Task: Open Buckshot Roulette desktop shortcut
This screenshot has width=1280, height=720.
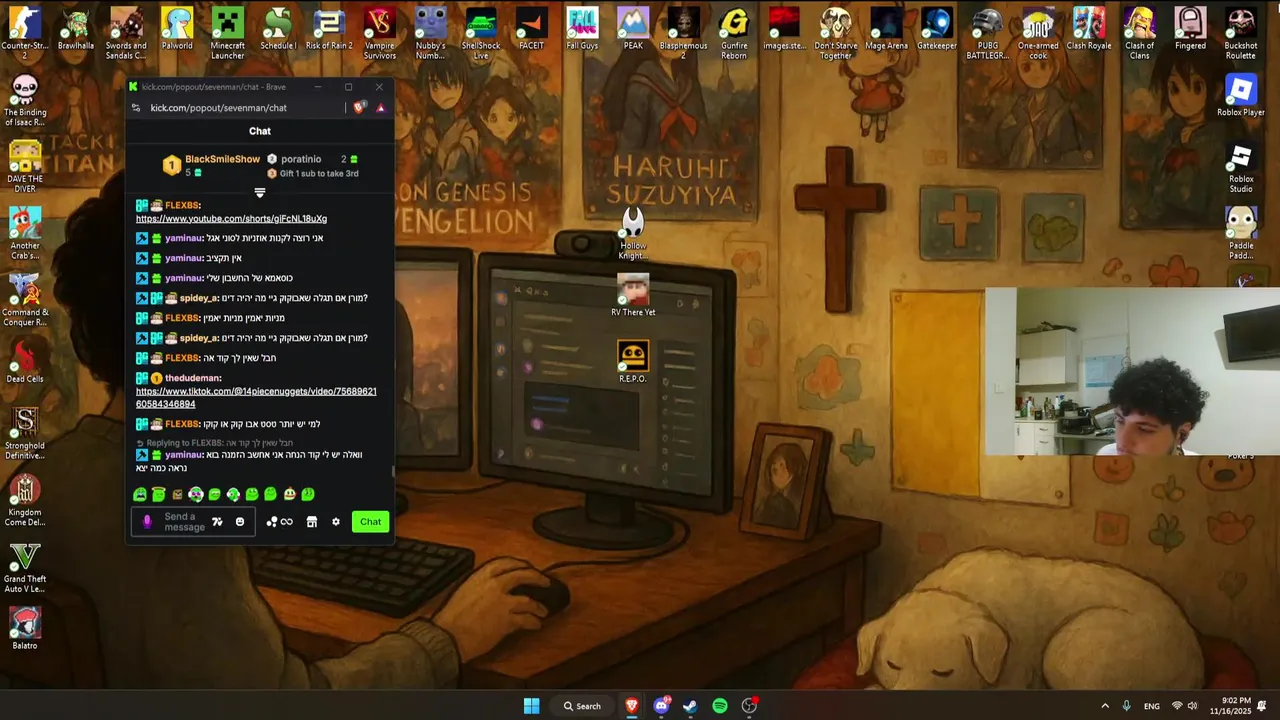Action: coord(1241,32)
